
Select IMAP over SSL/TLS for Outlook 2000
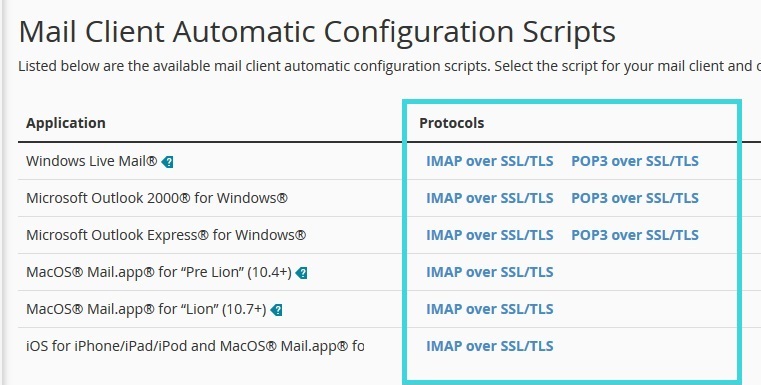(490, 198)
